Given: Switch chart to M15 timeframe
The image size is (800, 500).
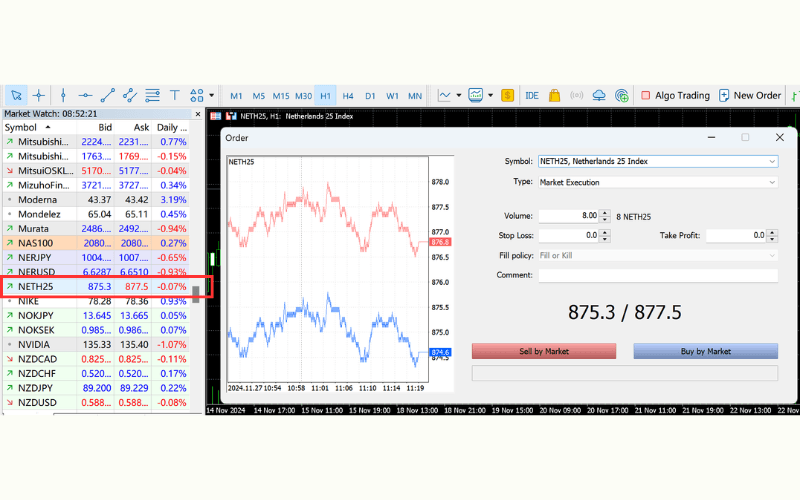Looking at the screenshot, I should 281,96.
